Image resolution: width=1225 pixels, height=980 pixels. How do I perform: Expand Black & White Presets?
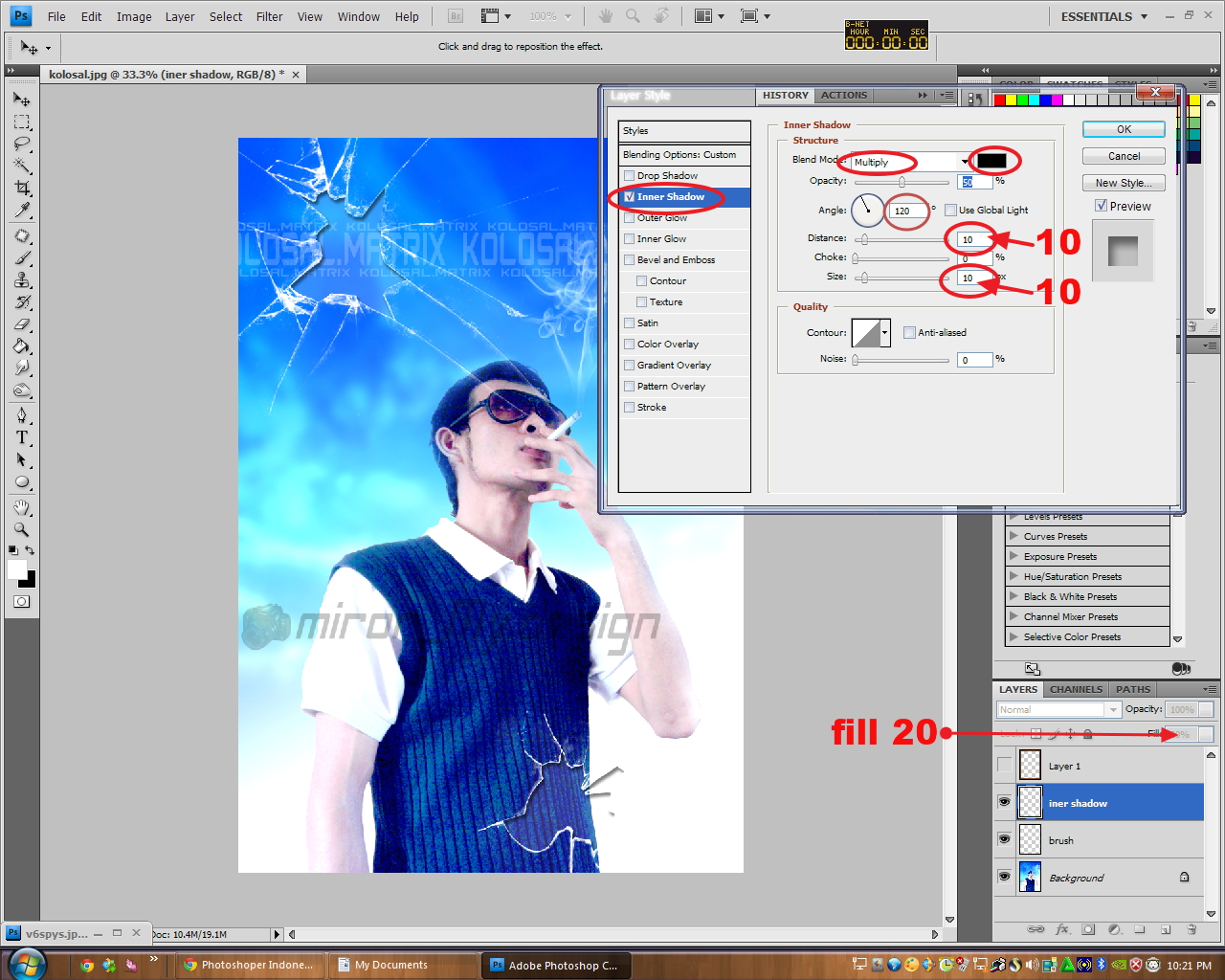[x=1013, y=596]
